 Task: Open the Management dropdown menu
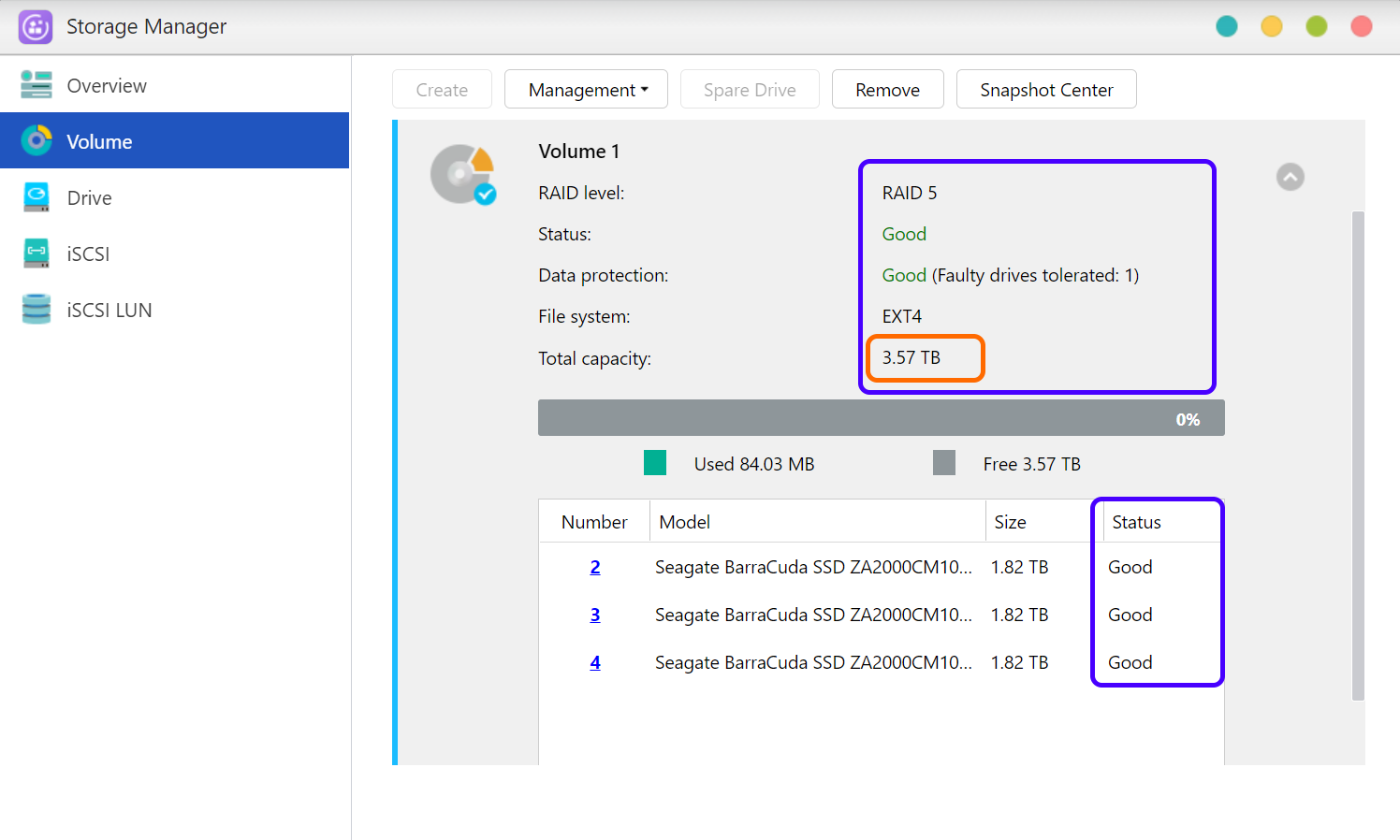click(x=586, y=90)
